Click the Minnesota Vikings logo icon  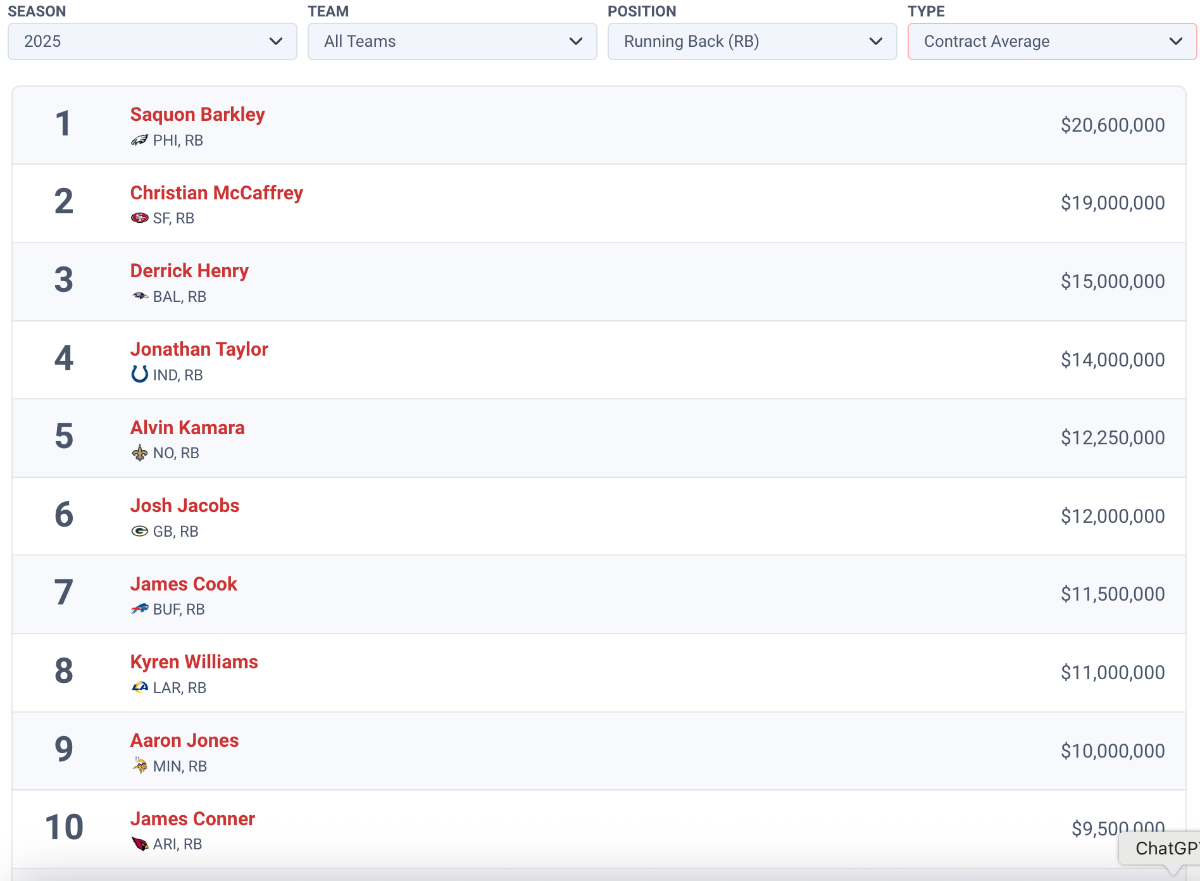[x=139, y=766]
